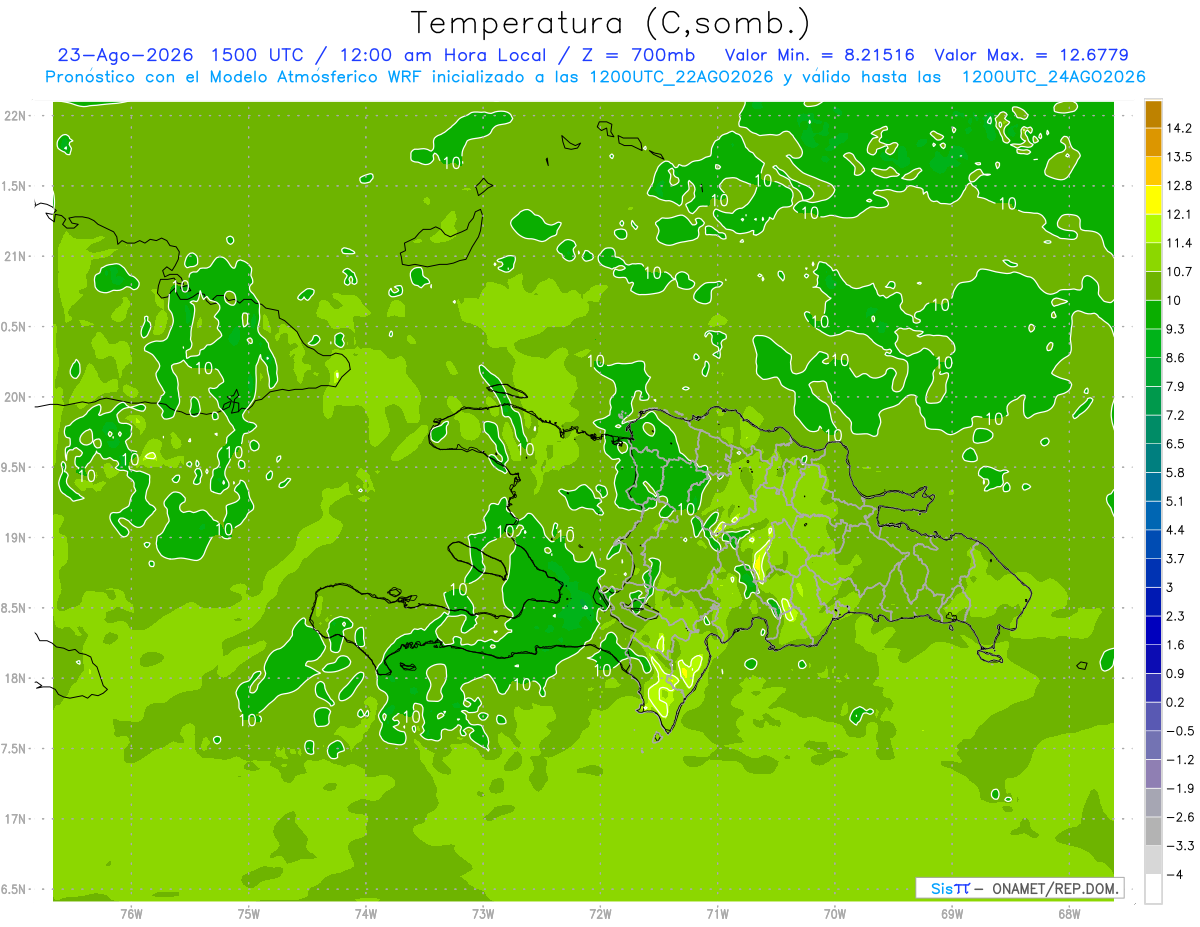This screenshot has width=1200, height=927.
Task: Select the "Valor Min. = 8.21516" readout
Action: (819, 55)
